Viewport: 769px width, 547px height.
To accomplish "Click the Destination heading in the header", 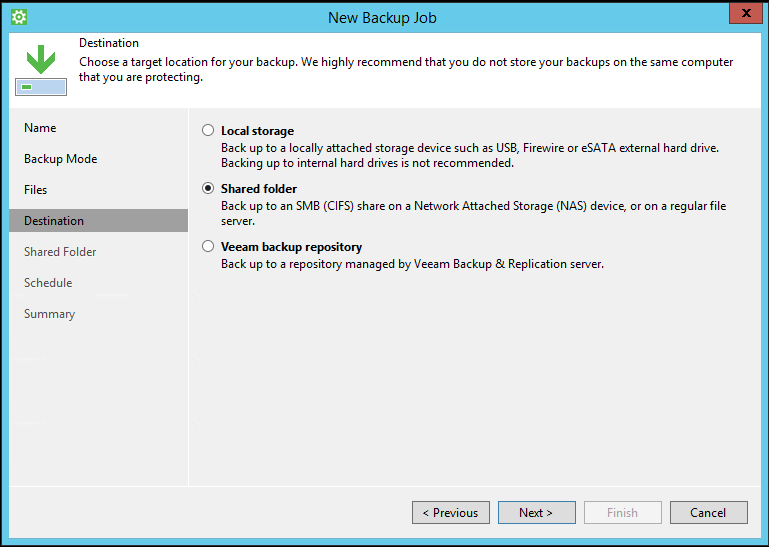I will click(109, 44).
